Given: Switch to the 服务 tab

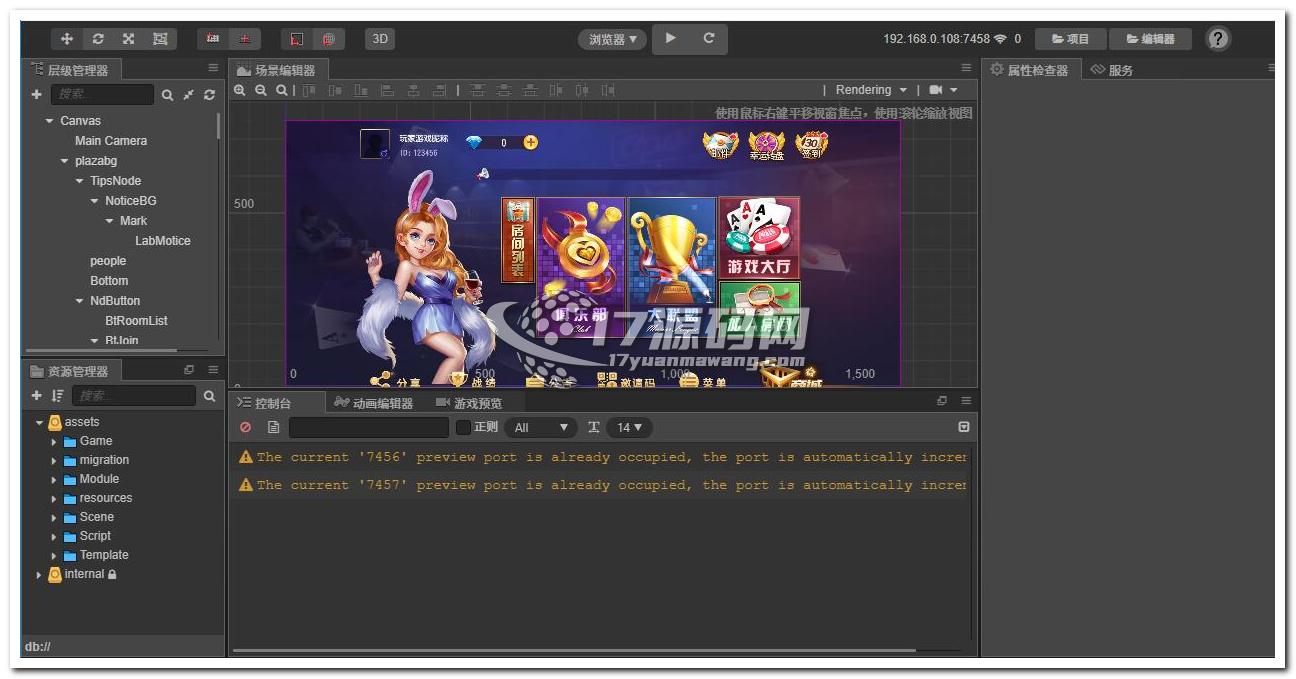Looking at the screenshot, I should (x=1112, y=70).
